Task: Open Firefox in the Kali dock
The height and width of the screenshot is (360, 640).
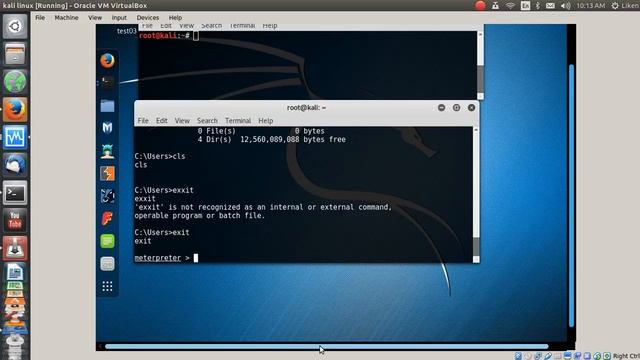Action: coord(107,61)
